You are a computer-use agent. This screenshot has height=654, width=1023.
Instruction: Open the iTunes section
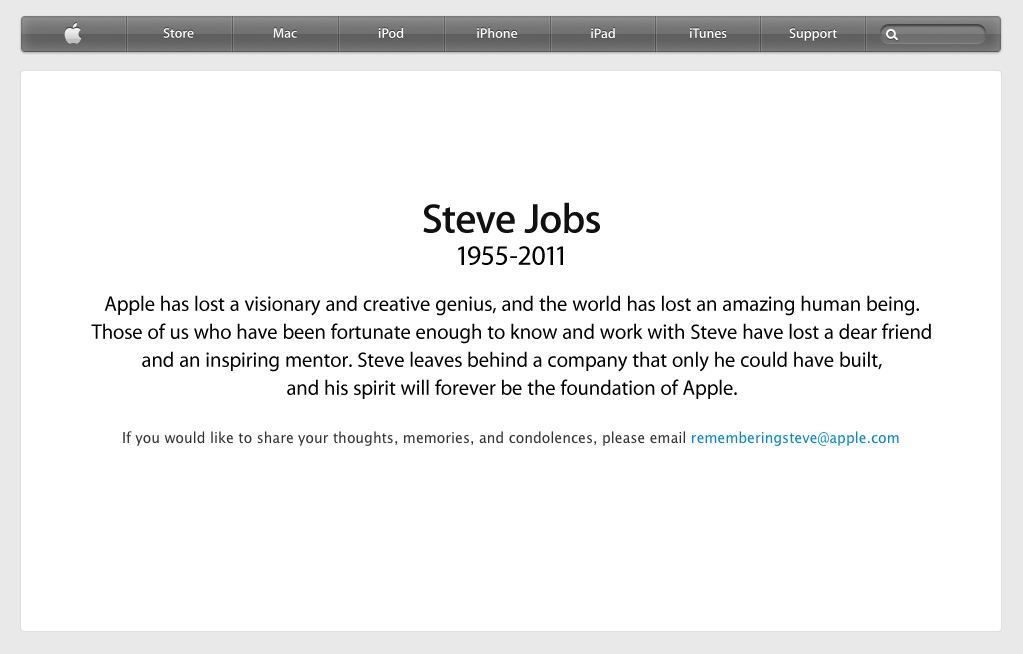click(x=708, y=33)
